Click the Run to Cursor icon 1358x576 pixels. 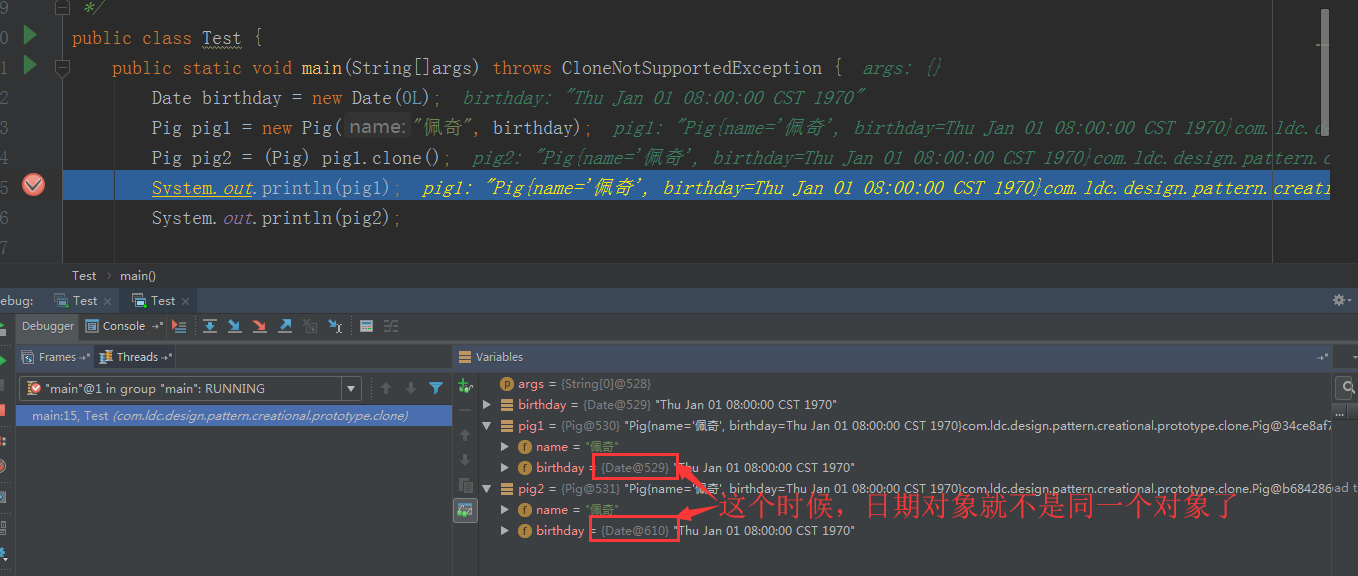(335, 326)
